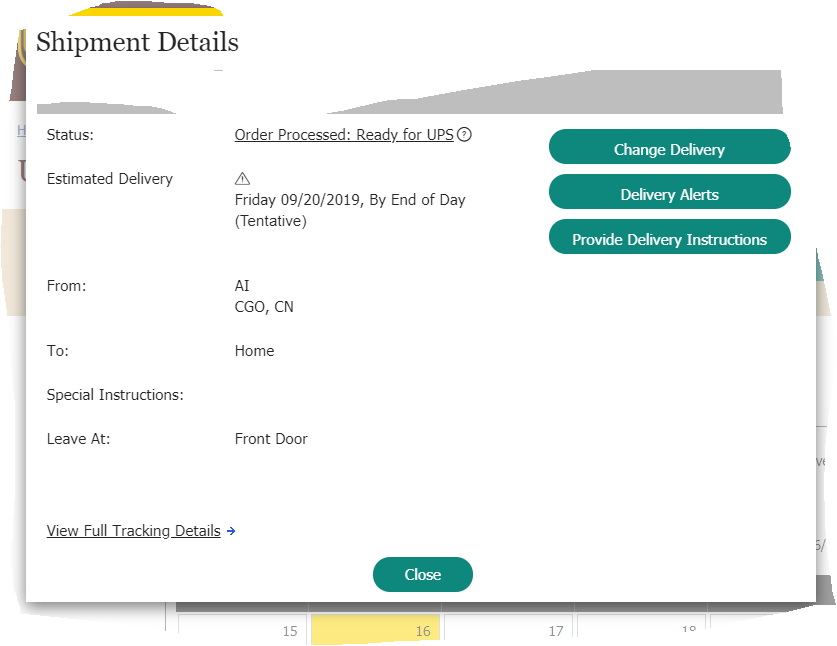The width and height of the screenshot is (837, 646).
Task: Close the Shipment Details dialog
Action: point(423,574)
